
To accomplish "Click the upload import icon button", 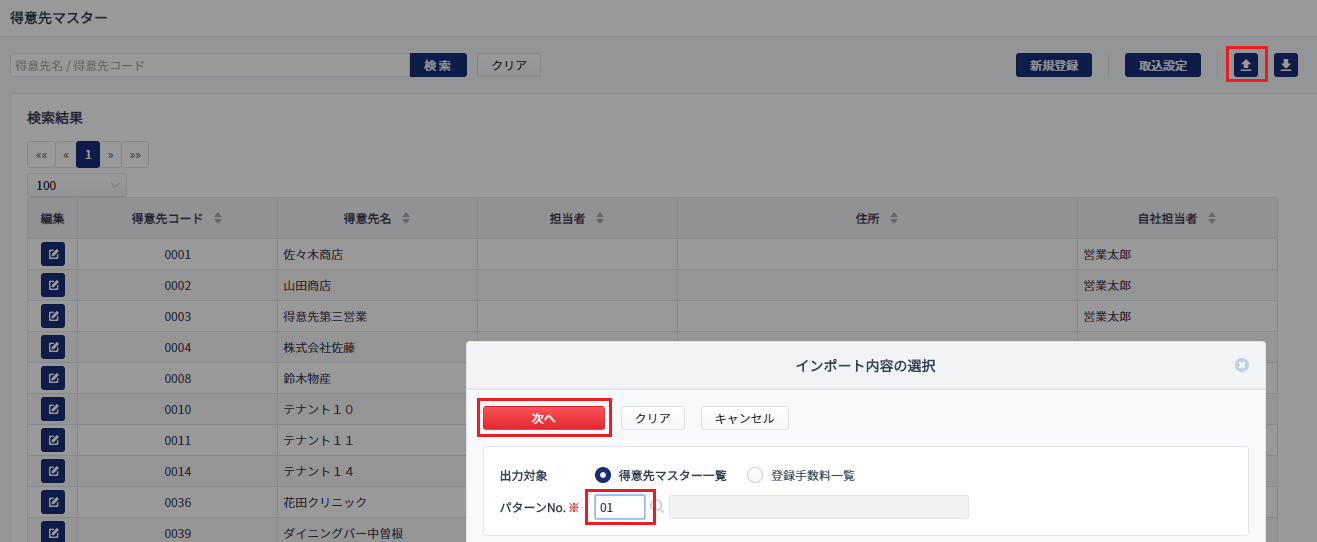I will [1246, 65].
